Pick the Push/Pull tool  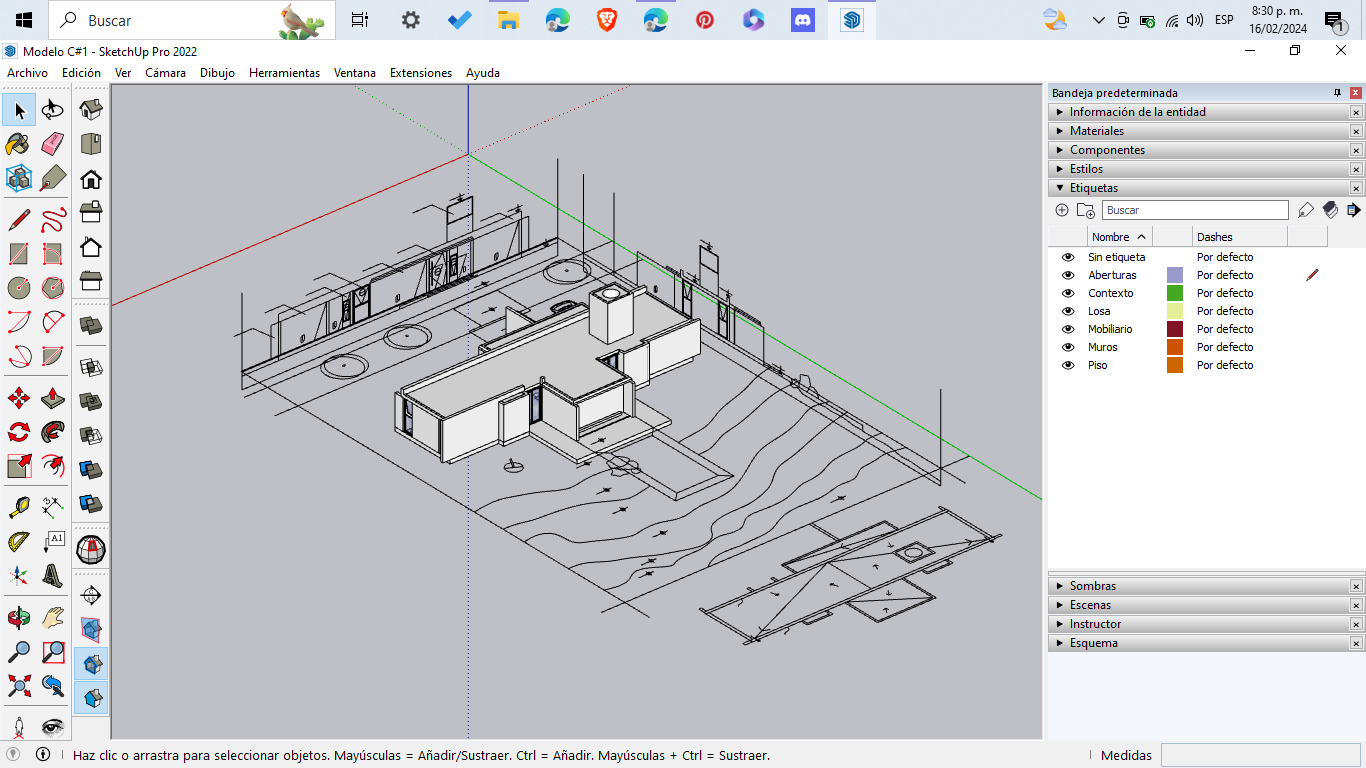pyautogui.click(x=53, y=399)
